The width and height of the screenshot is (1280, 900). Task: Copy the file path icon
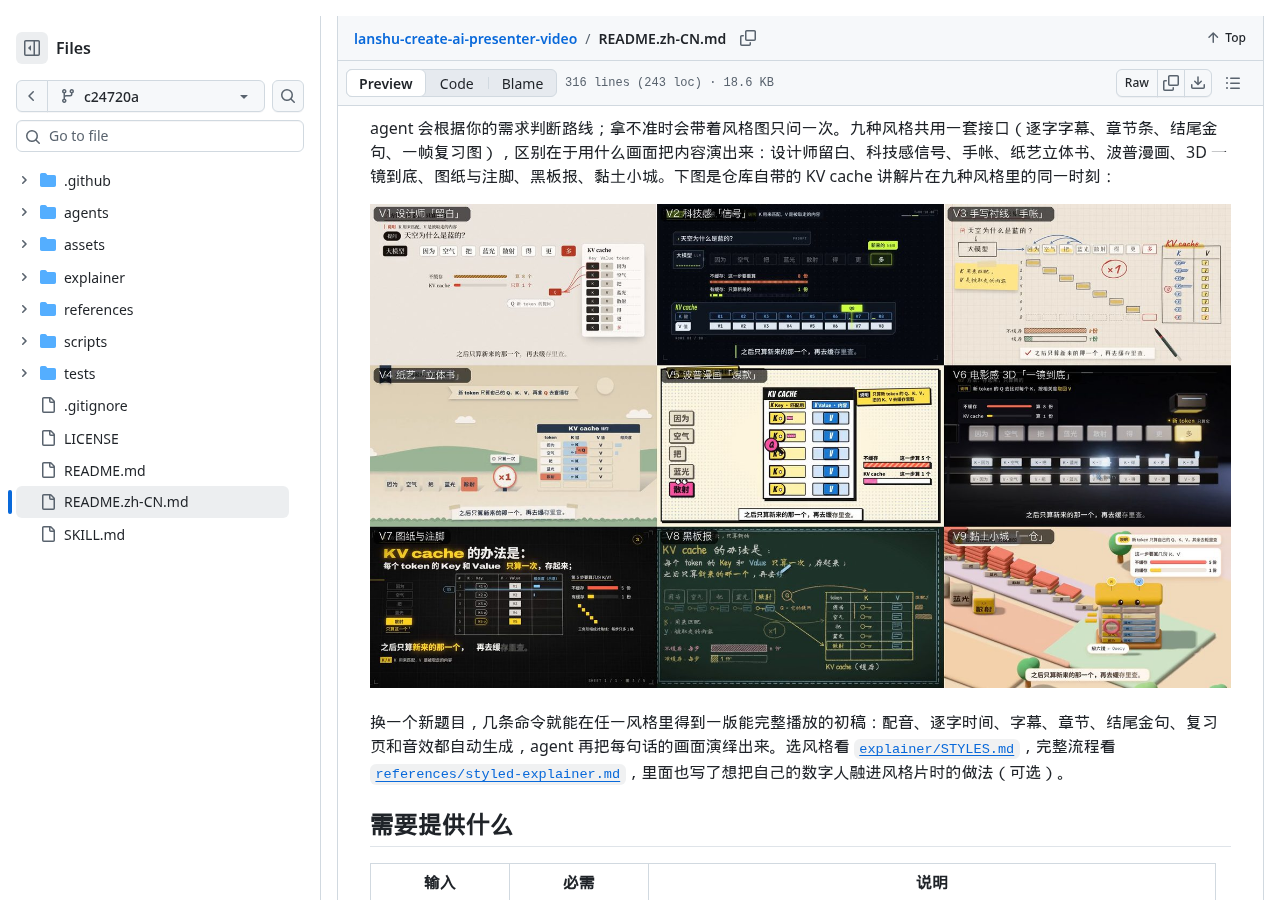click(x=748, y=38)
